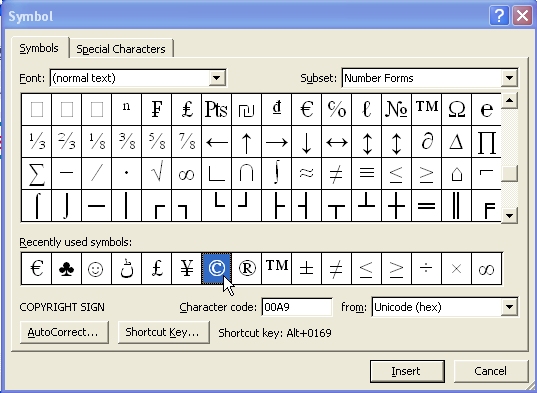The image size is (537, 393).
Task: Select the copyright sign in recently used symbols
Action: pyautogui.click(x=216, y=269)
